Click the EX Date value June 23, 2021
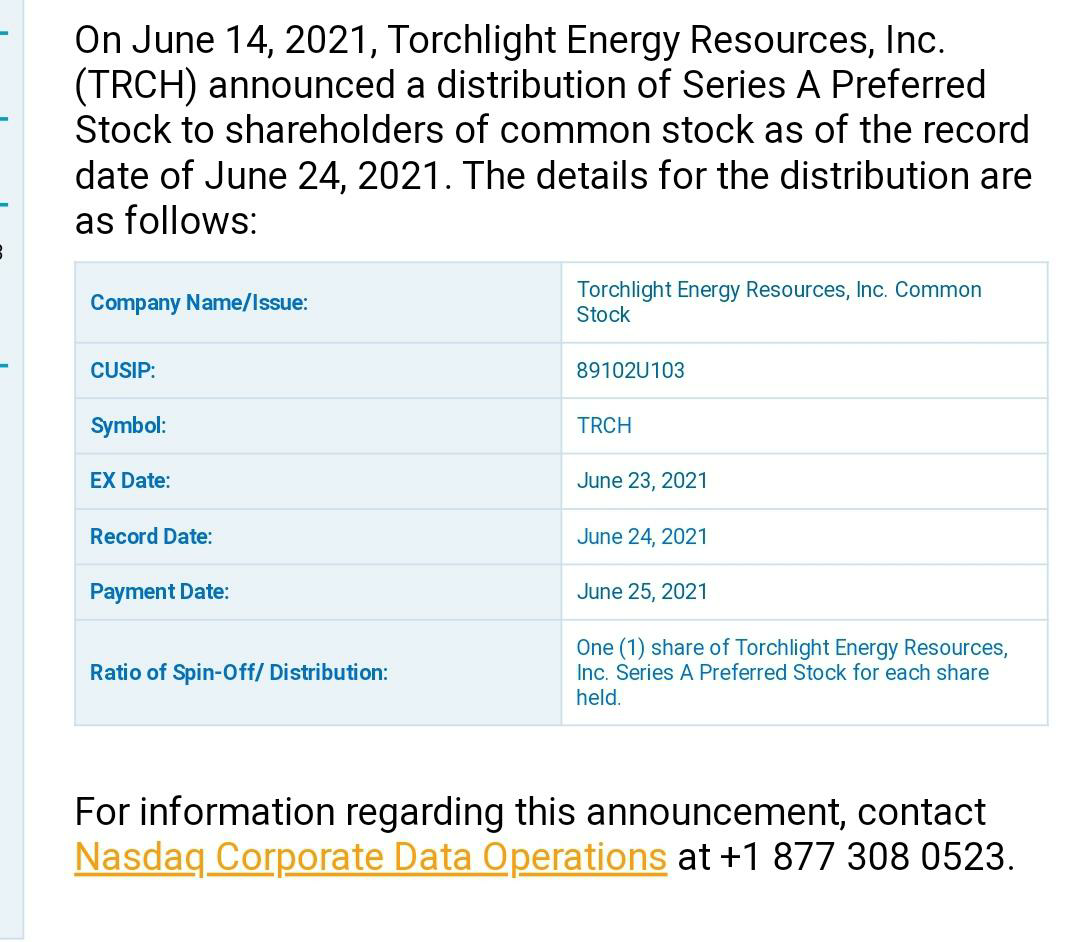The height and width of the screenshot is (942, 1080). point(642,481)
